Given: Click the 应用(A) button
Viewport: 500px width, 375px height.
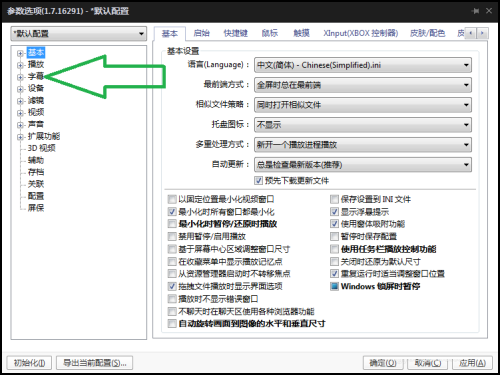Looking at the screenshot, I should point(472,363).
